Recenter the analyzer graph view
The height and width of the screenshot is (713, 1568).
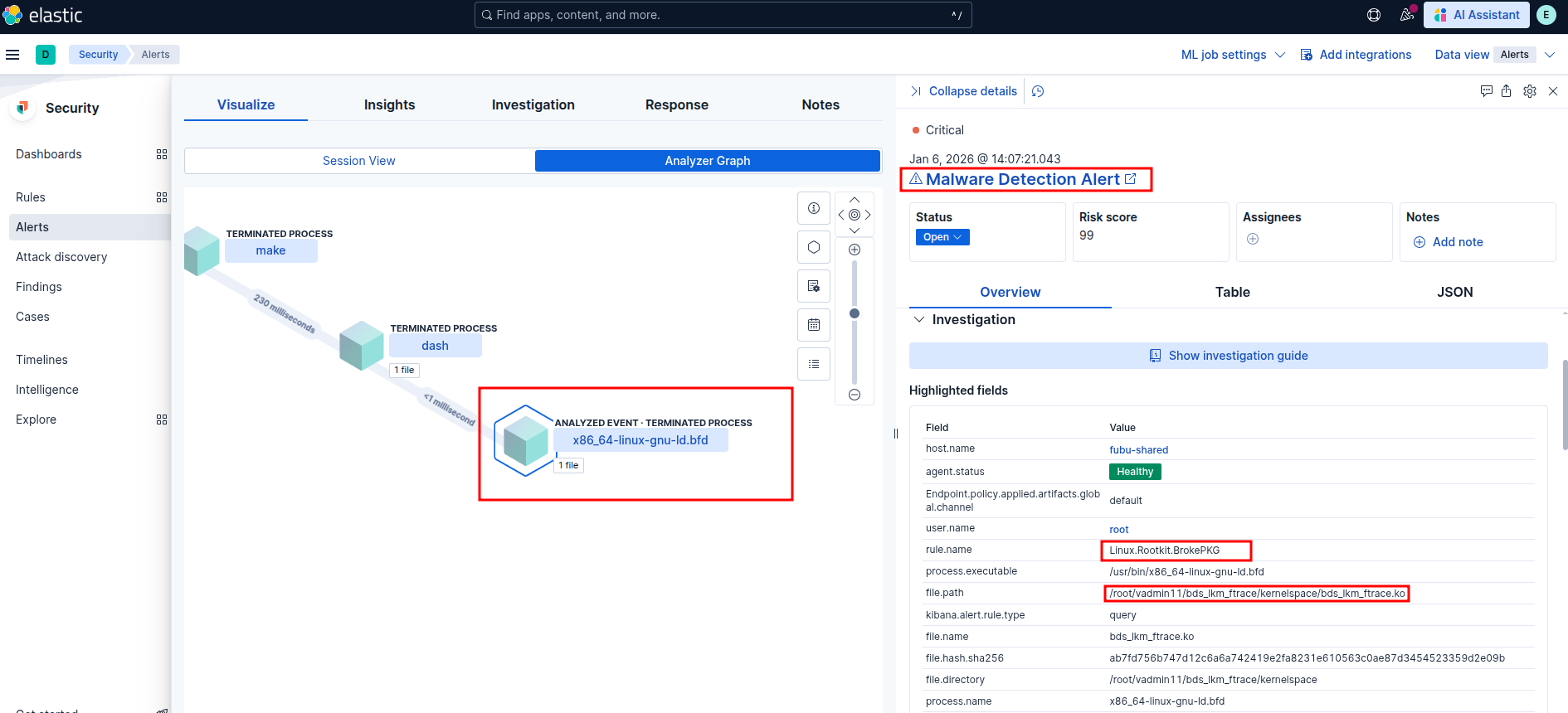(x=855, y=215)
